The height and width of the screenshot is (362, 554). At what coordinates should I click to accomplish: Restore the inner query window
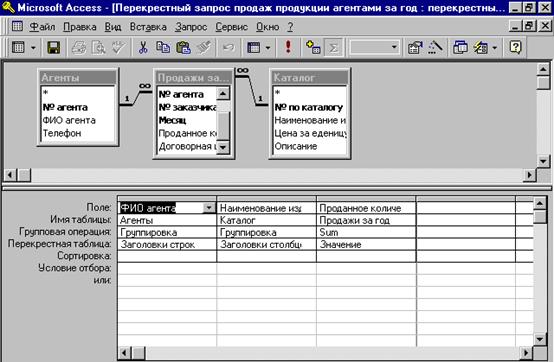pos(529,26)
